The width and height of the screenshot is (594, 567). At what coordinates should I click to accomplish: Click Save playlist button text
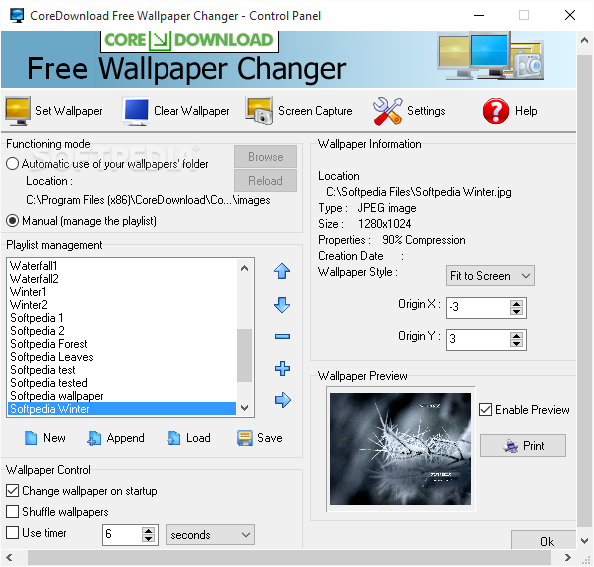point(270,438)
